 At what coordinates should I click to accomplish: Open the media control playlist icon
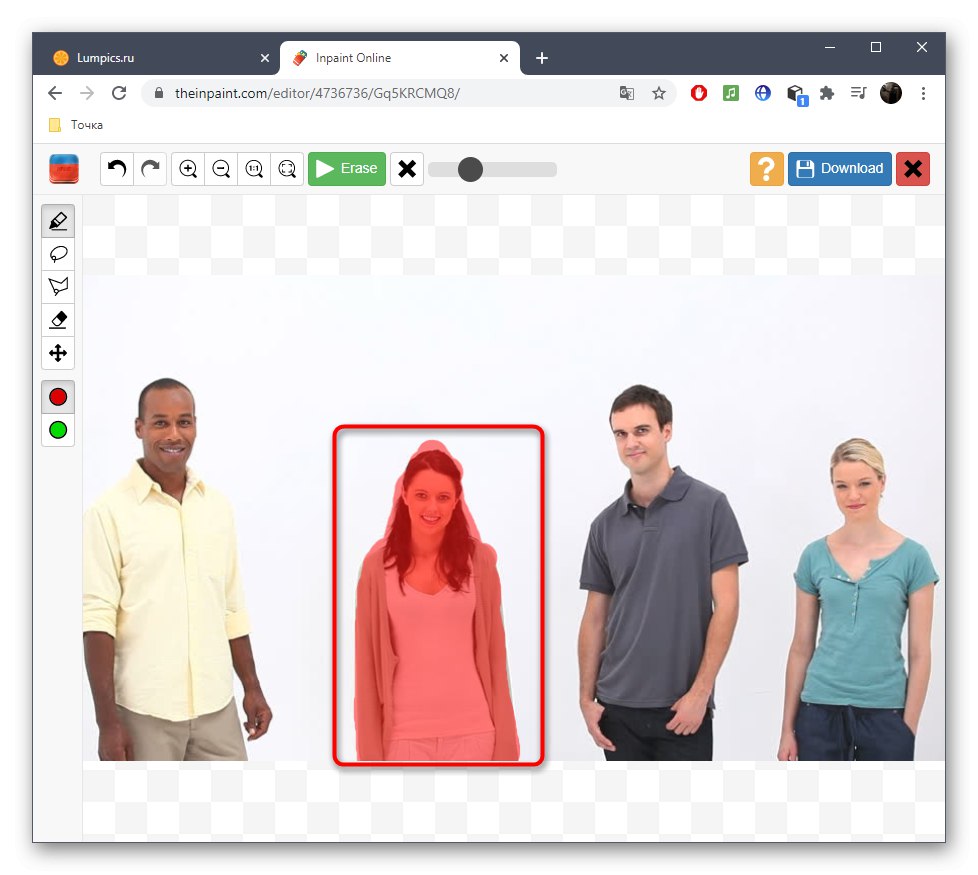point(859,94)
